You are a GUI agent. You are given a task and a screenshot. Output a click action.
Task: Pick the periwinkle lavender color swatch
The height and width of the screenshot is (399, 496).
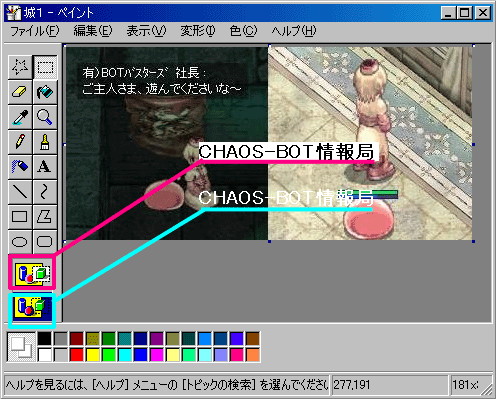pyautogui.click(x=221, y=355)
